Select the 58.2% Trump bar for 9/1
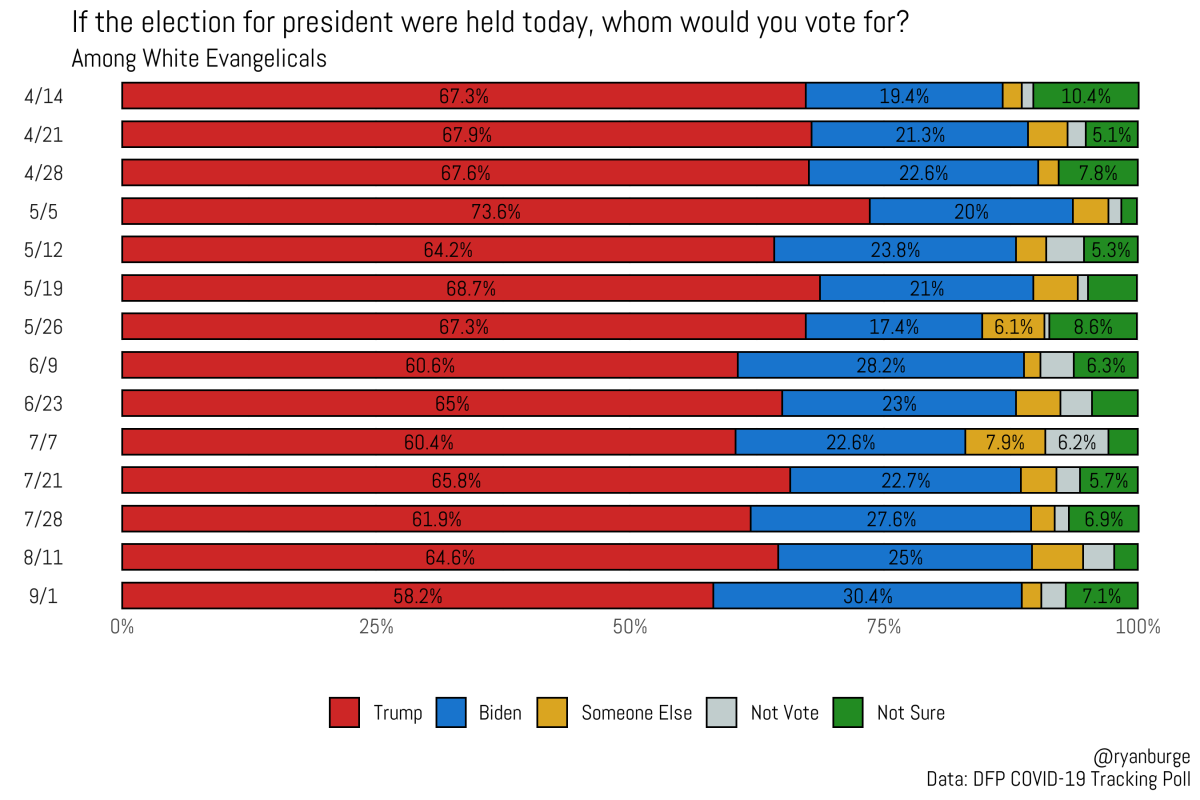Viewport: 1200px width, 800px height. (x=417, y=596)
